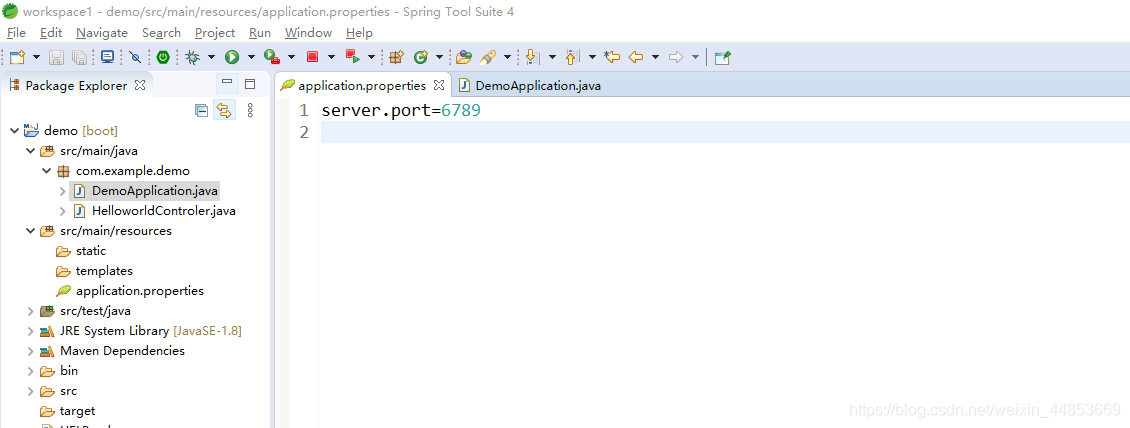Open the Next Annotation dropdown arrow
The height and width of the screenshot is (428, 1130).
(552, 57)
